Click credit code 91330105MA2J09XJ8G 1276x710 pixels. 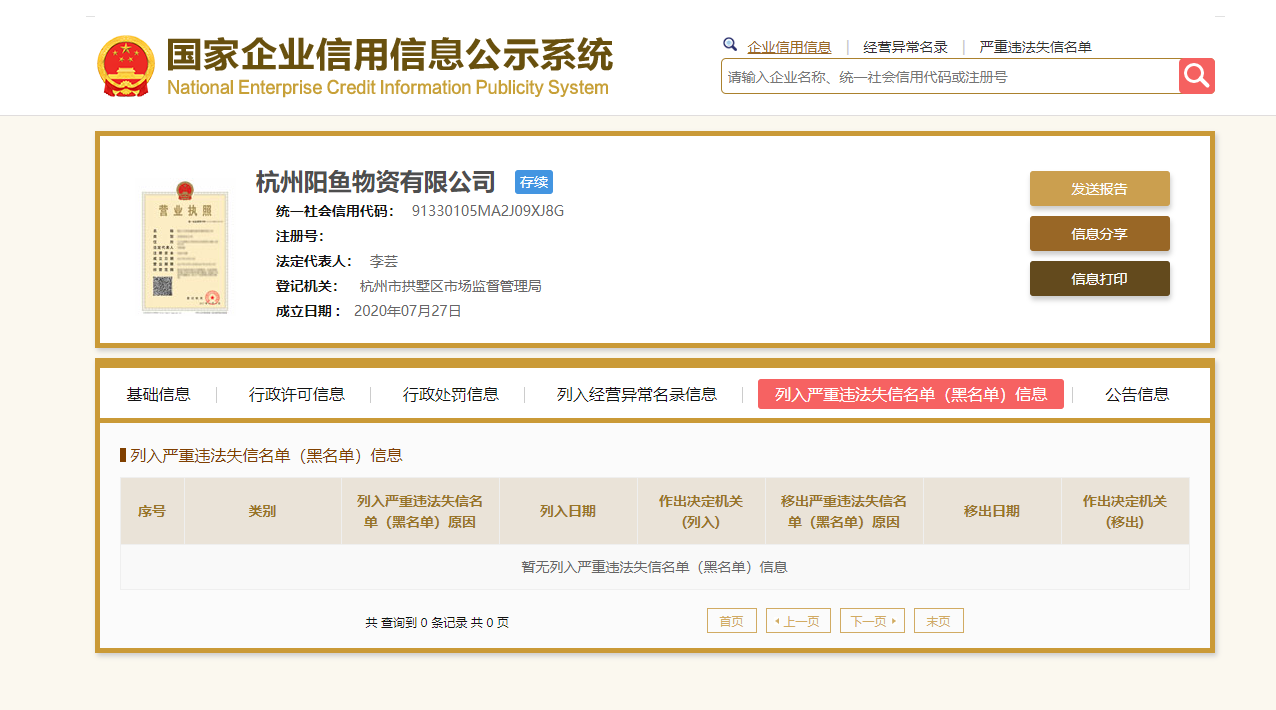pyautogui.click(x=488, y=211)
